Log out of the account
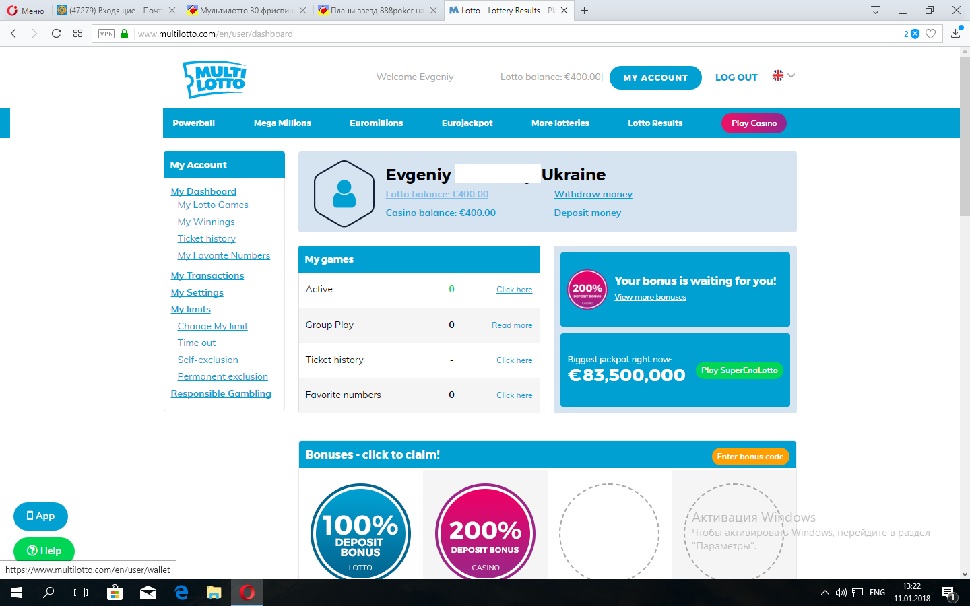Viewport: 970px width, 606px height. [736, 77]
